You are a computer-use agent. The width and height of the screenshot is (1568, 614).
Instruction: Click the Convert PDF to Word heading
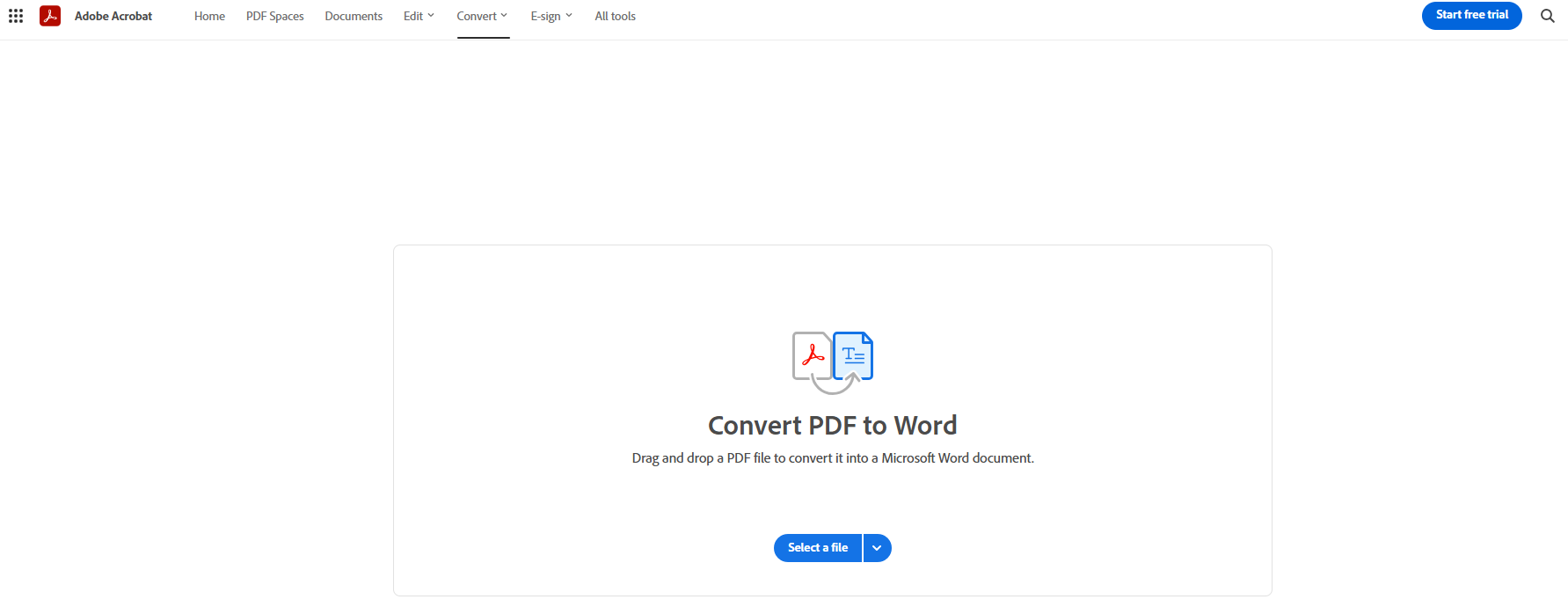[833, 426]
